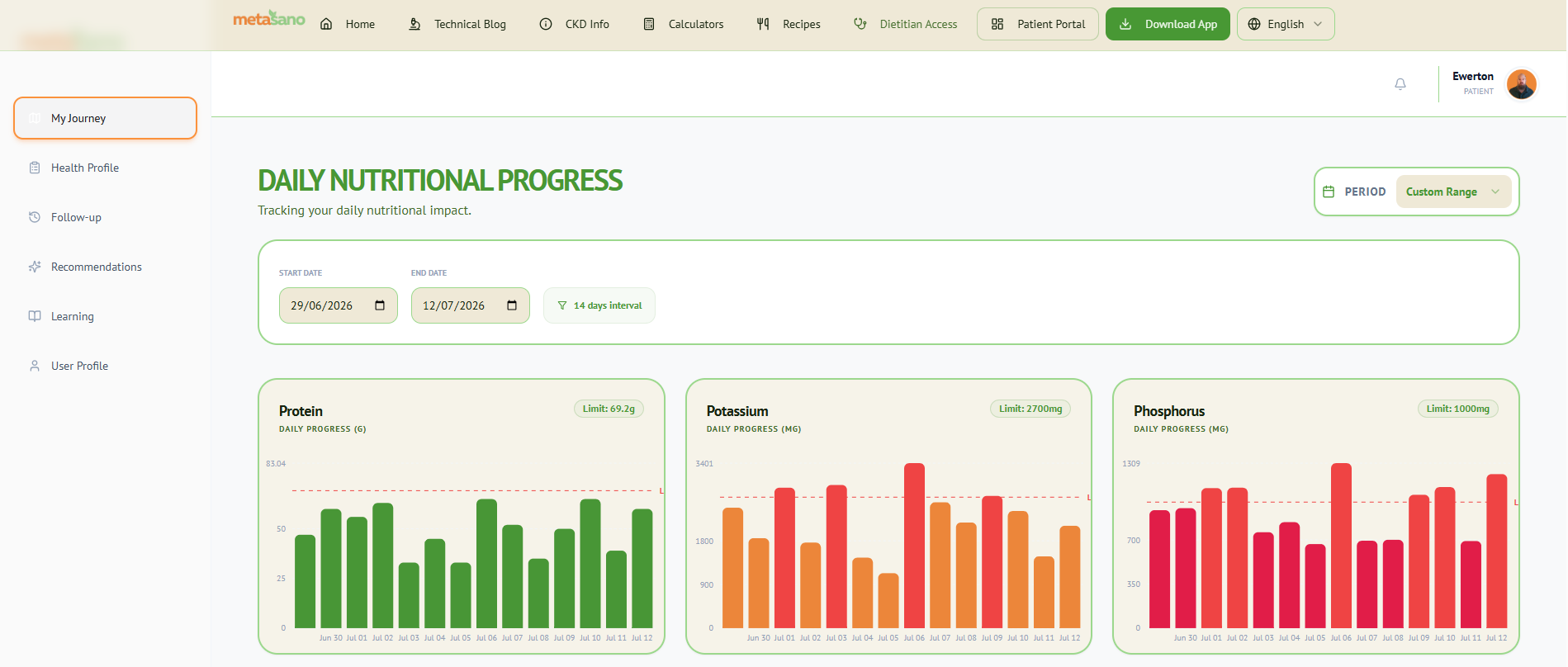Click Ewerton's profile avatar

tap(1521, 83)
